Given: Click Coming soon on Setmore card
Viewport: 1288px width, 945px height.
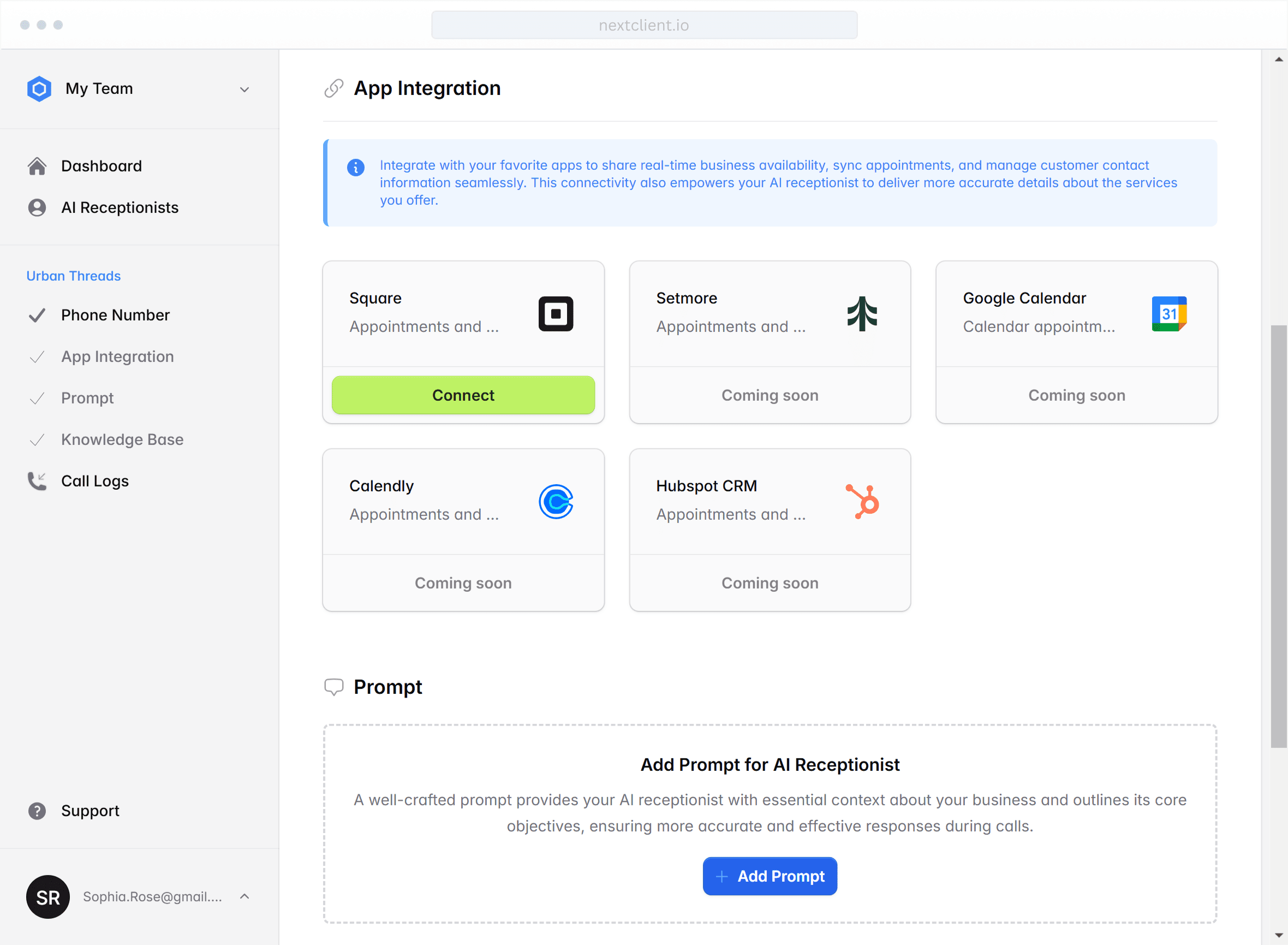Looking at the screenshot, I should click(x=770, y=395).
